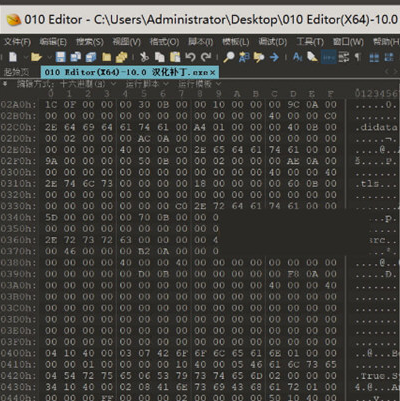Open the 运行脚本 dropdown
The image size is (400, 401).
tap(147, 84)
